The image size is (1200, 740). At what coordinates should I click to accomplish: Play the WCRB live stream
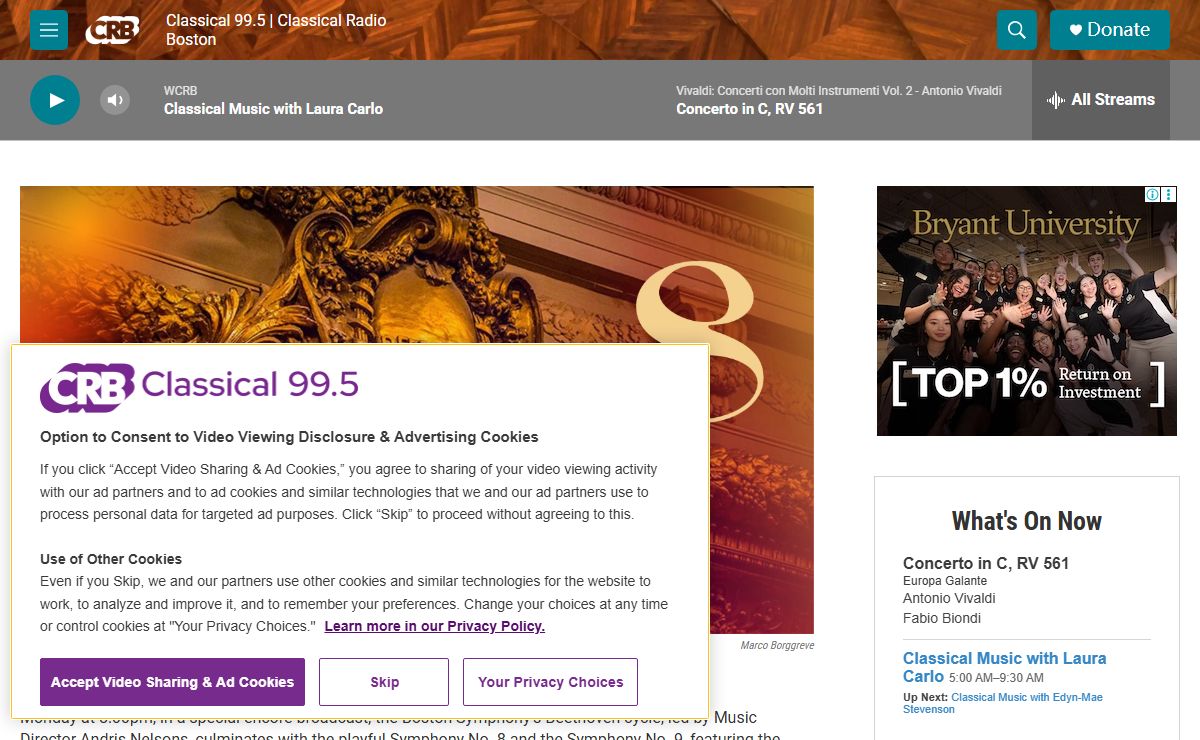pos(55,100)
